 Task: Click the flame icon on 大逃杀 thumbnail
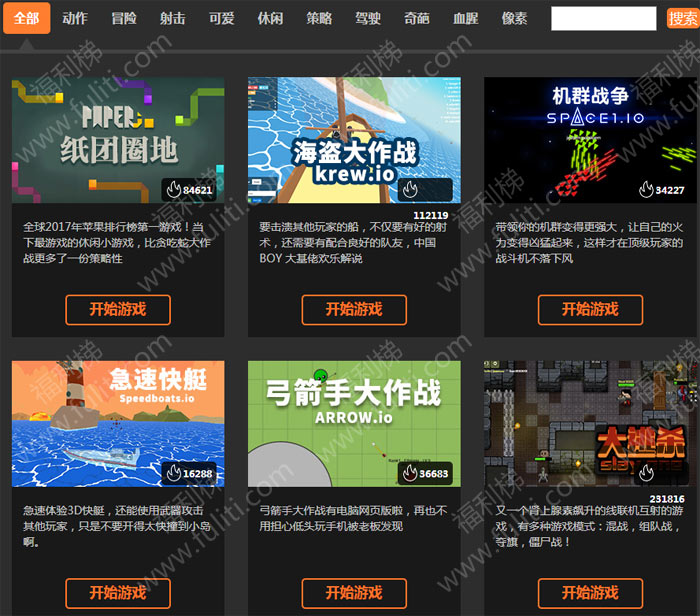coord(646,473)
